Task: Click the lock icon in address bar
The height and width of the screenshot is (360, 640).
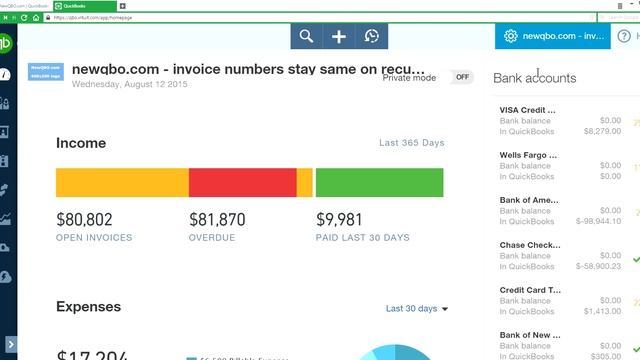Action: click(48, 18)
